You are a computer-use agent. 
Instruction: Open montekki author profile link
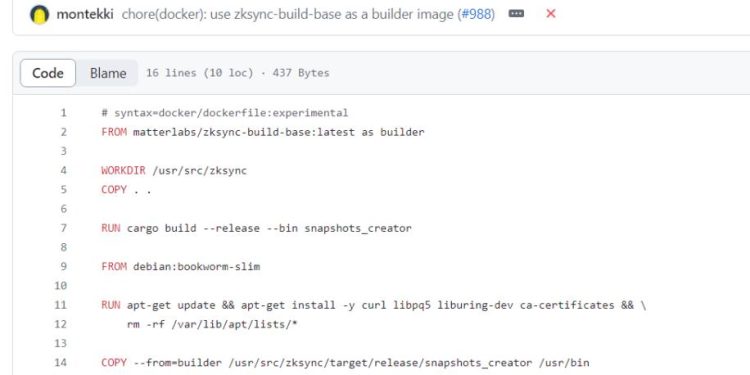(85, 14)
